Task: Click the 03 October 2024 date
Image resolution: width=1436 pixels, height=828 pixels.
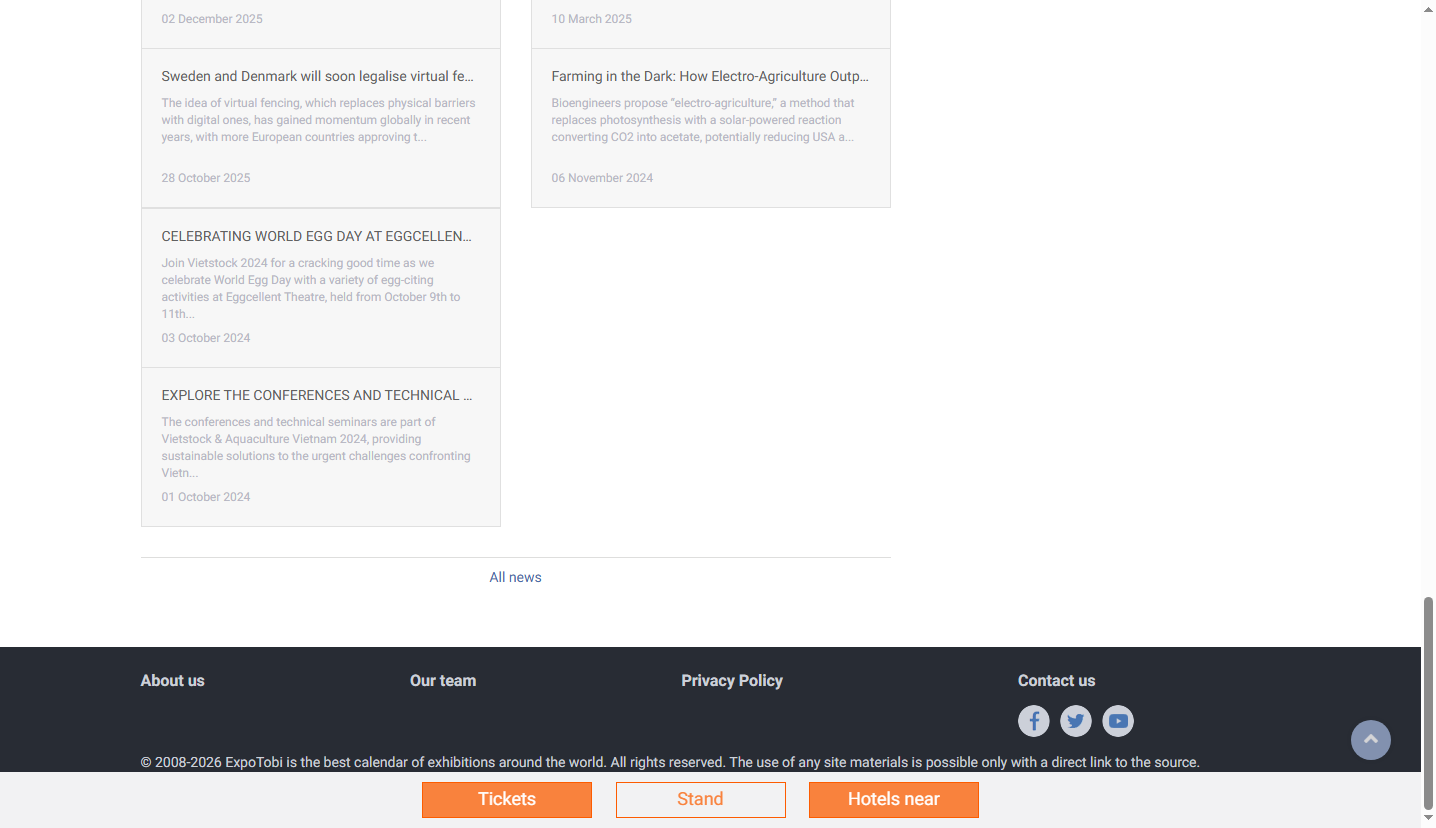Action: click(206, 338)
